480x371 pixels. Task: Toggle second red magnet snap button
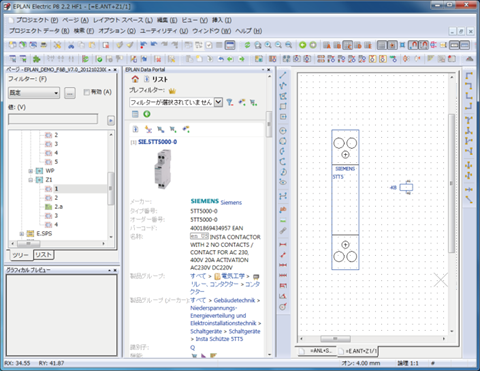pos(423,45)
